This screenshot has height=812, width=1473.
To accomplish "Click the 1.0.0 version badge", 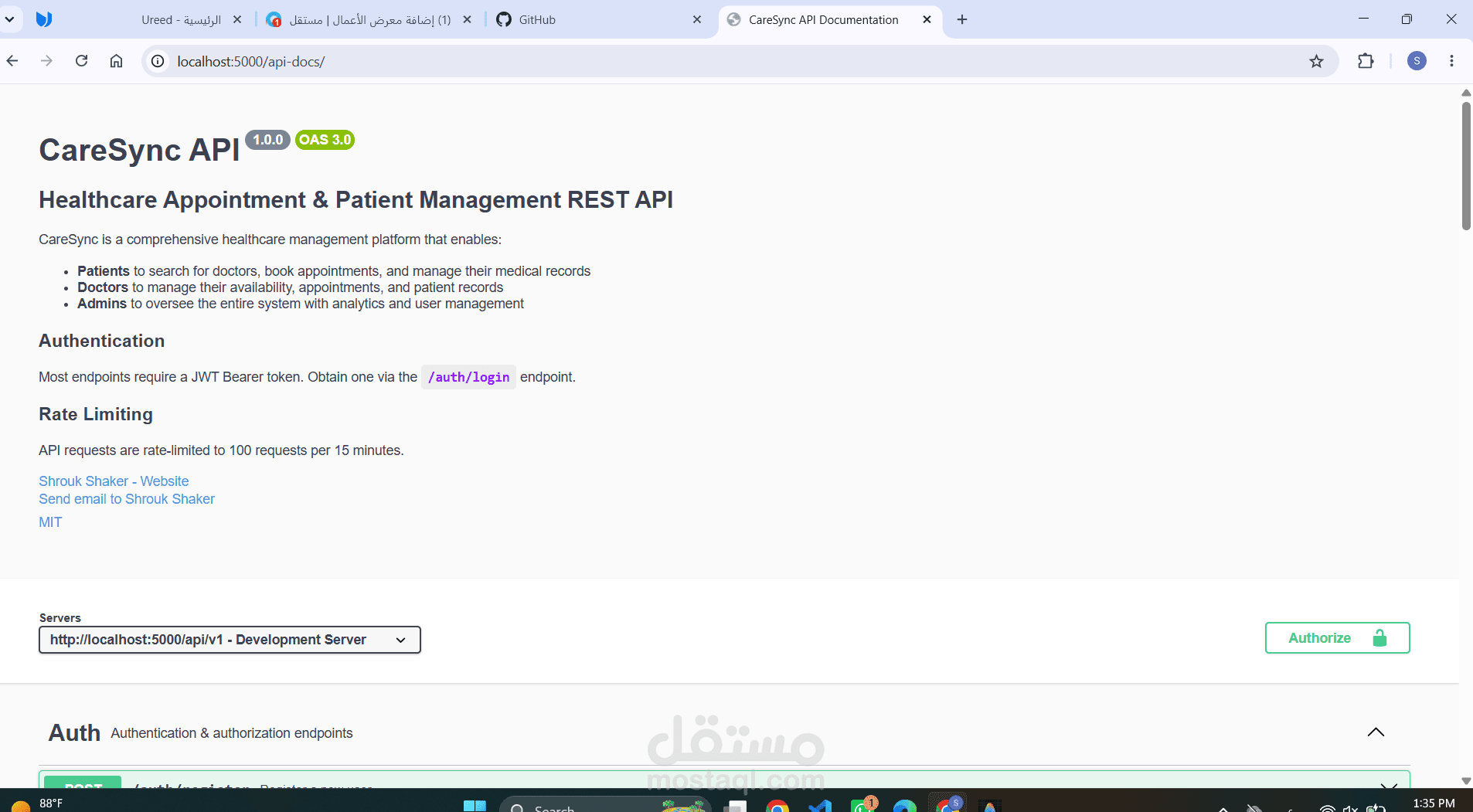I will (268, 140).
